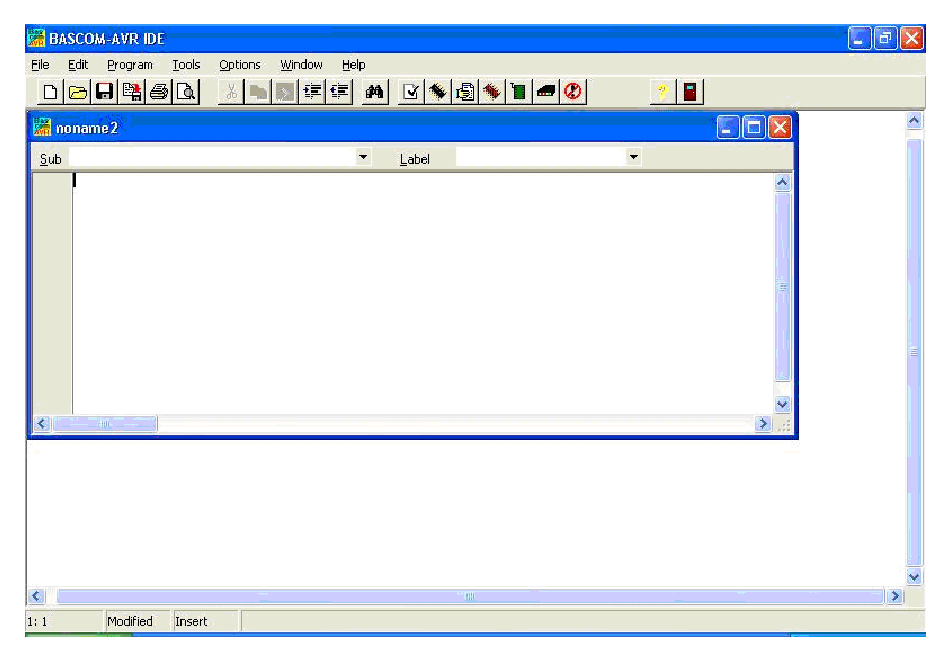Minimize the noname2 child window
The image size is (948, 660).
pos(728,128)
